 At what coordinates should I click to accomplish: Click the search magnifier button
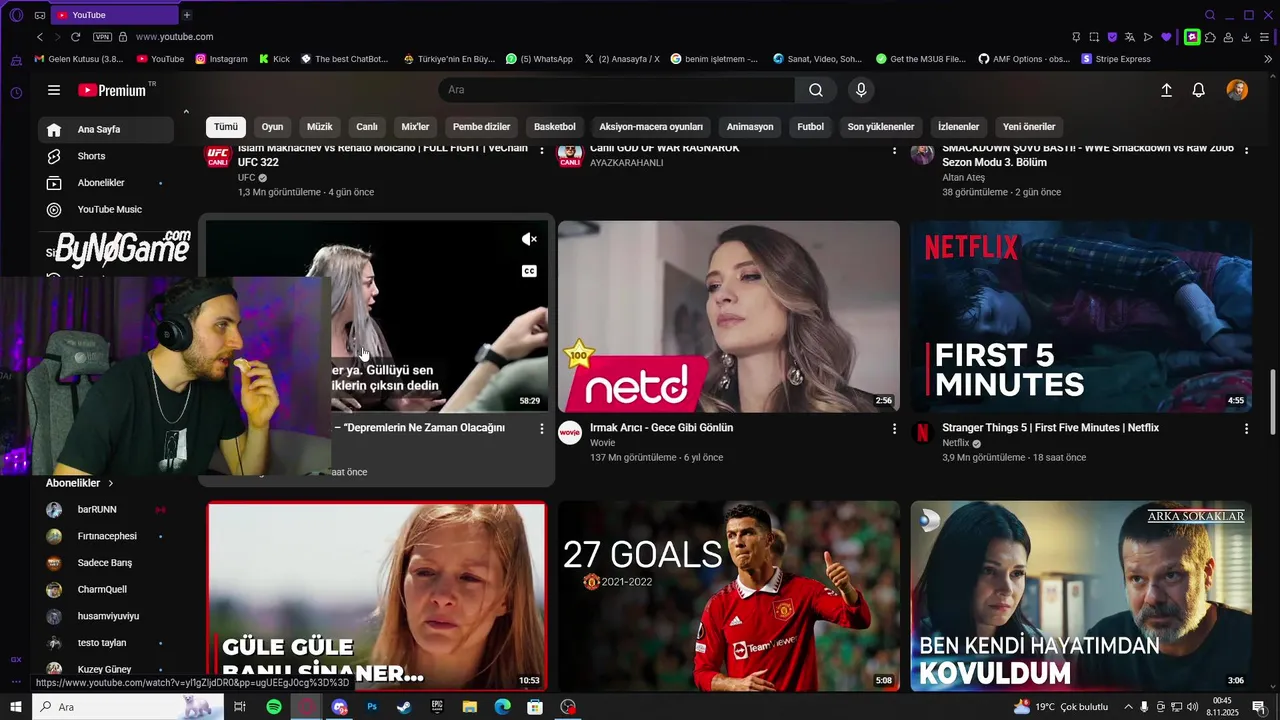pyautogui.click(x=816, y=90)
